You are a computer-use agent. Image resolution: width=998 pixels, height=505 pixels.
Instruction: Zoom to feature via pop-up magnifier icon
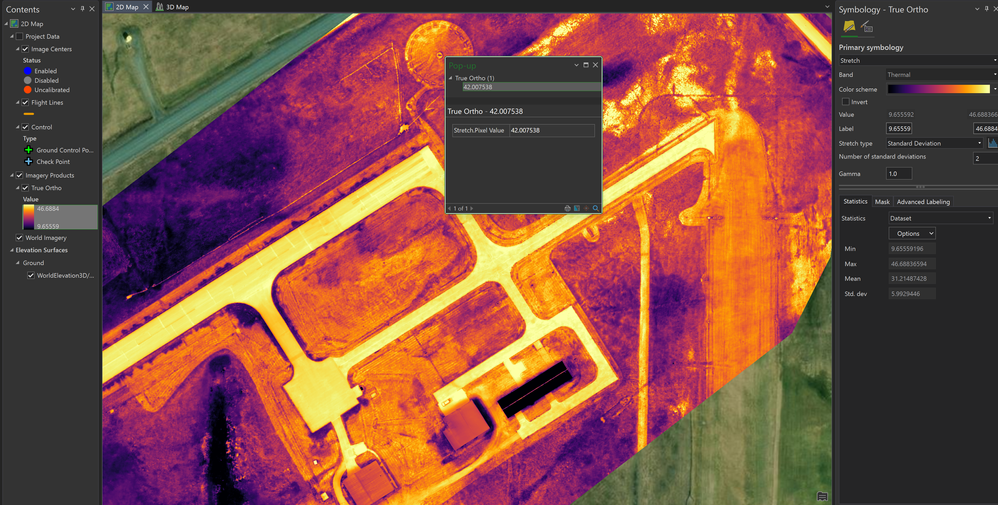596,208
